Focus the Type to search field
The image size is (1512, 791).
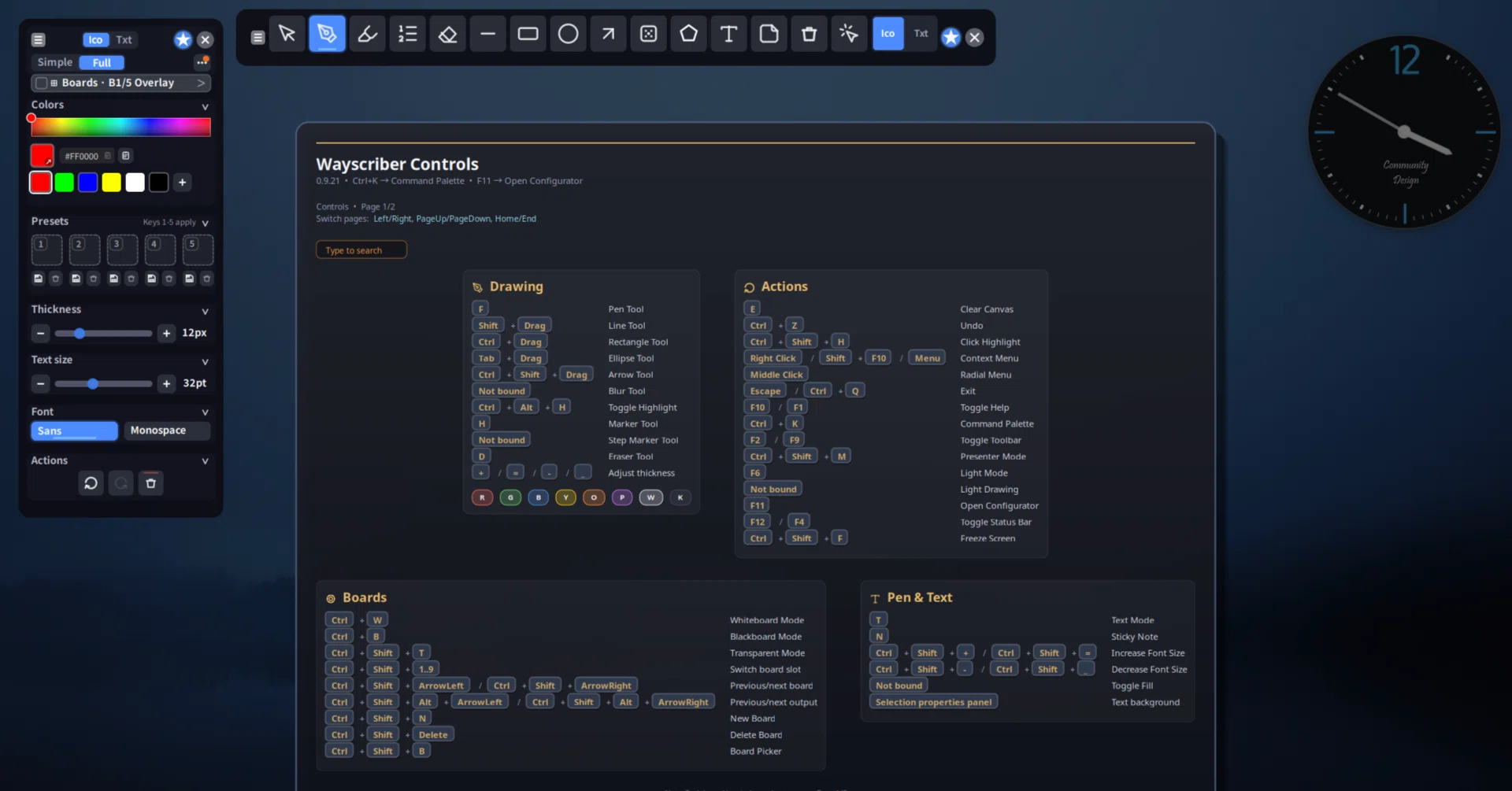click(361, 249)
